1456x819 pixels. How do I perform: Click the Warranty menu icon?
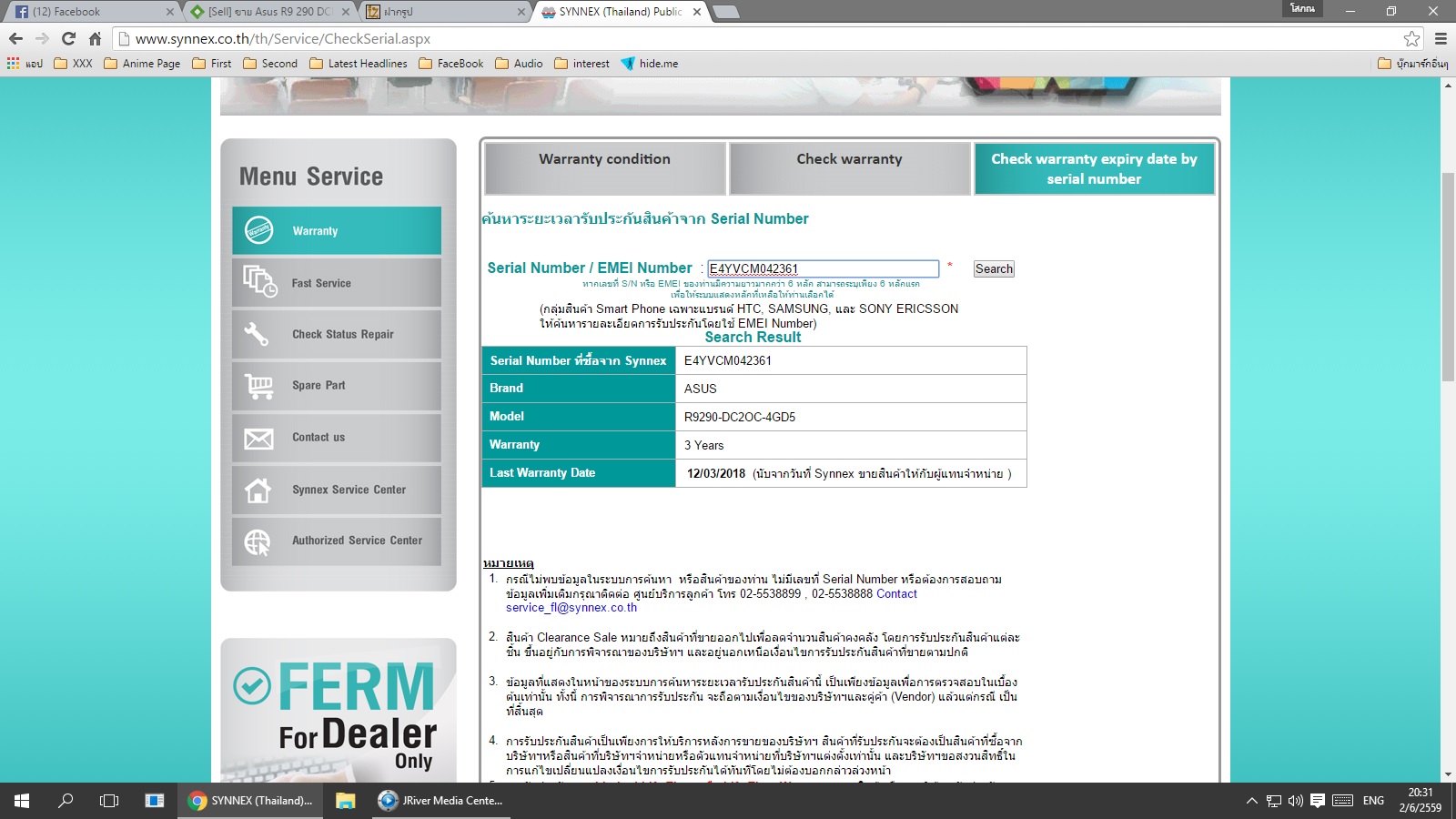pyautogui.click(x=258, y=231)
